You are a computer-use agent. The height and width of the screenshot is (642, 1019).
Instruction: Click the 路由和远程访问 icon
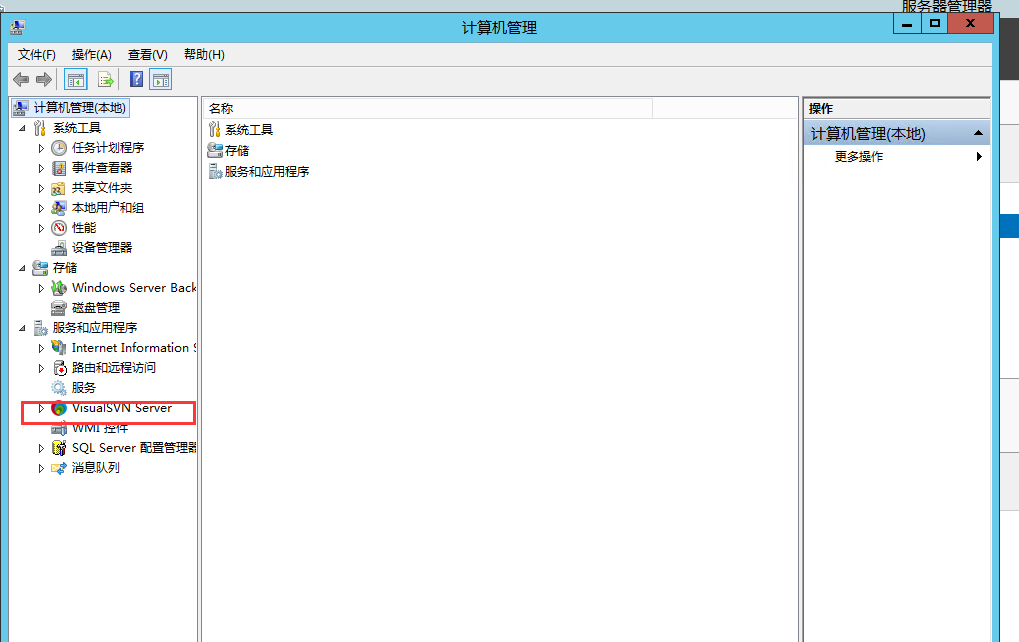[x=60, y=368]
